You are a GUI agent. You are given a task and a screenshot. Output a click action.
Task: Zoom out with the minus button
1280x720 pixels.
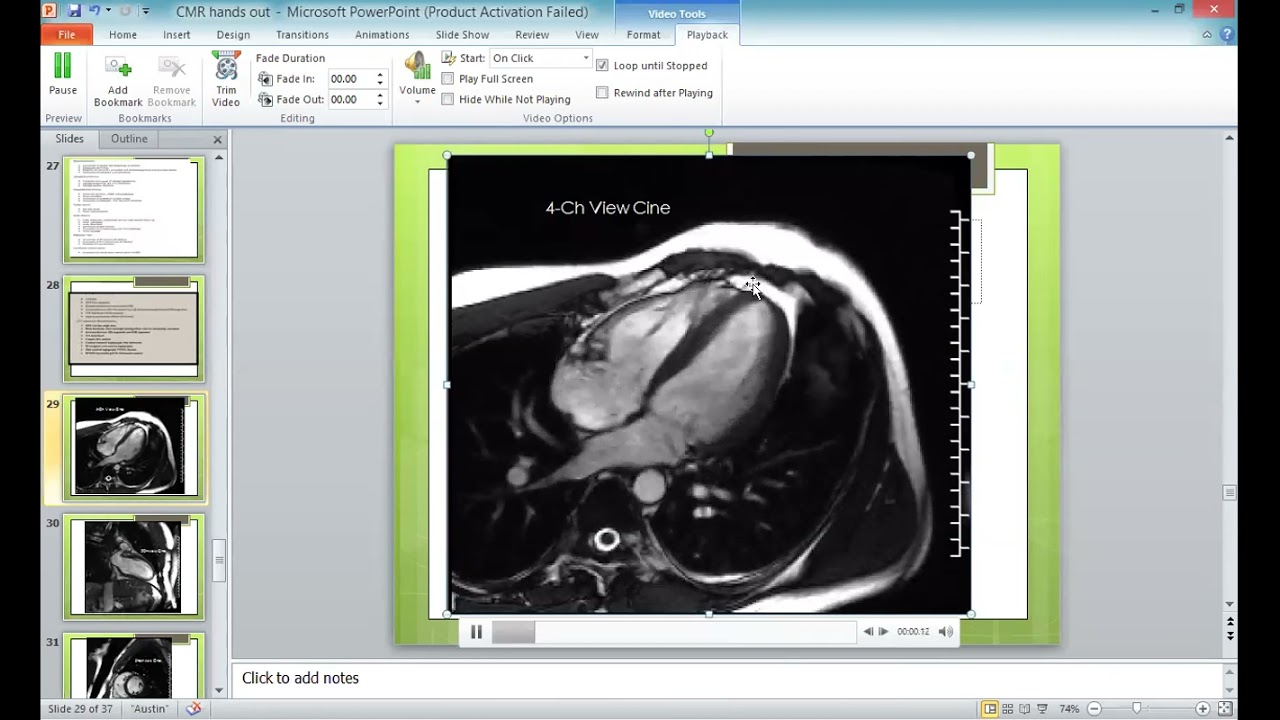pyautogui.click(x=1094, y=709)
